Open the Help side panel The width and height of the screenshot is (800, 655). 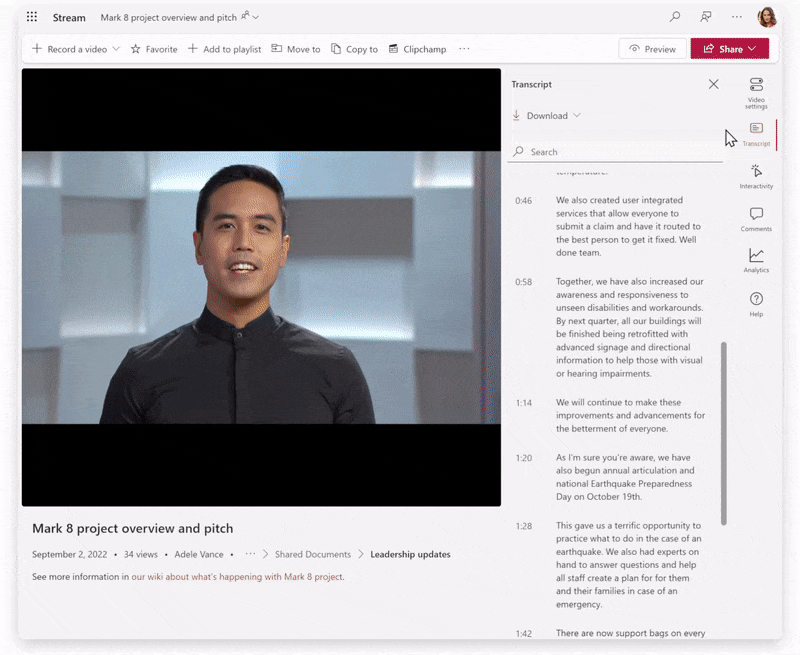756,305
